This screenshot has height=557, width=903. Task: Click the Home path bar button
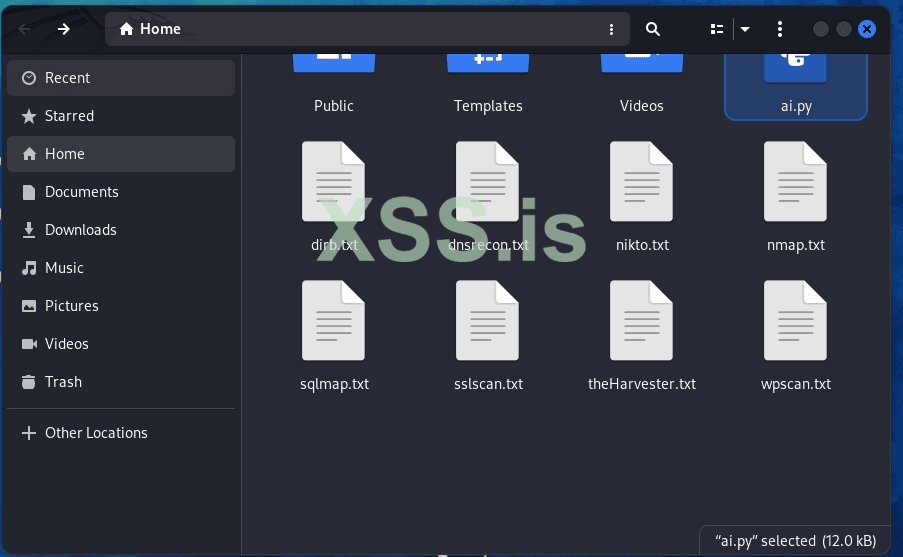(x=150, y=29)
